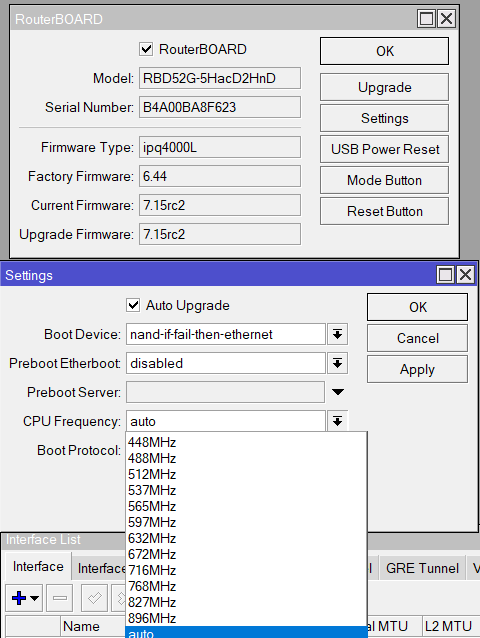Viewport: 480px width, 638px height.
Task: Click Apply in the Settings window
Action: pyautogui.click(x=417, y=369)
